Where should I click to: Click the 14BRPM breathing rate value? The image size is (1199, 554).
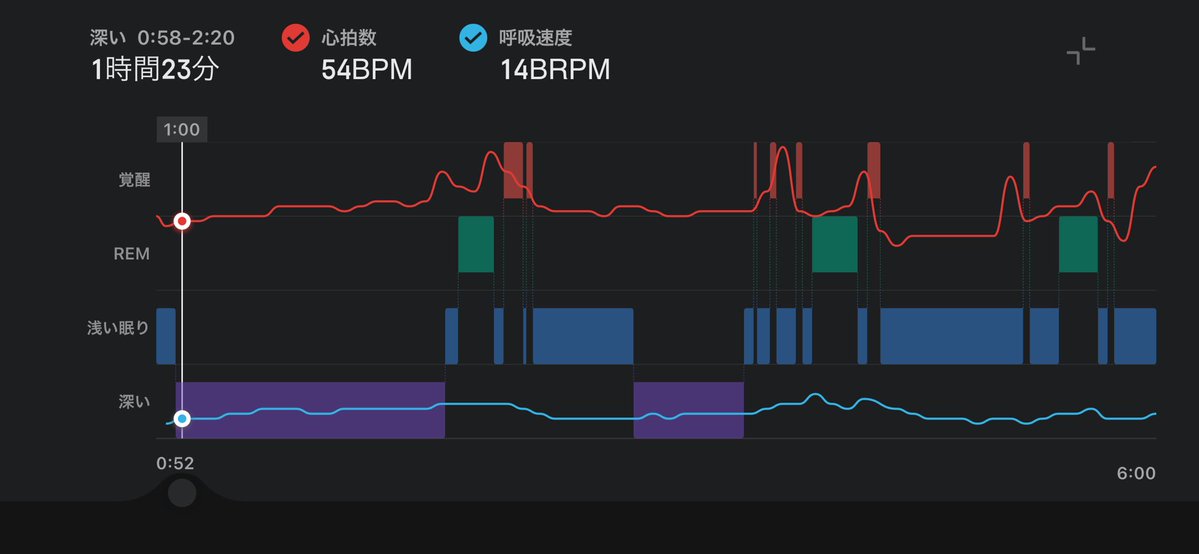point(555,70)
